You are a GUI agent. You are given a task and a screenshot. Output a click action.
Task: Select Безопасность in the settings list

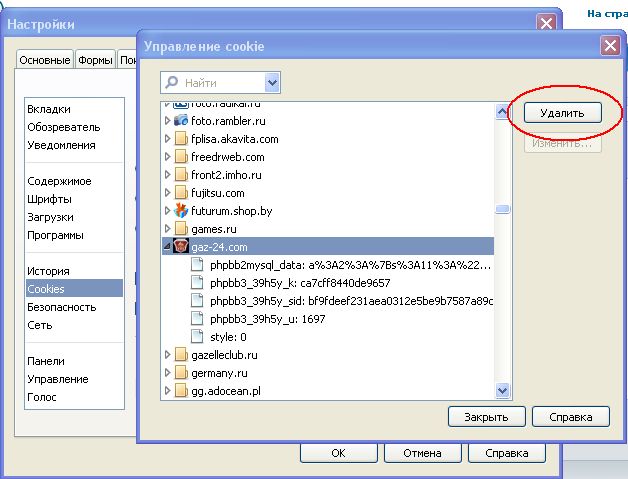(x=62, y=307)
